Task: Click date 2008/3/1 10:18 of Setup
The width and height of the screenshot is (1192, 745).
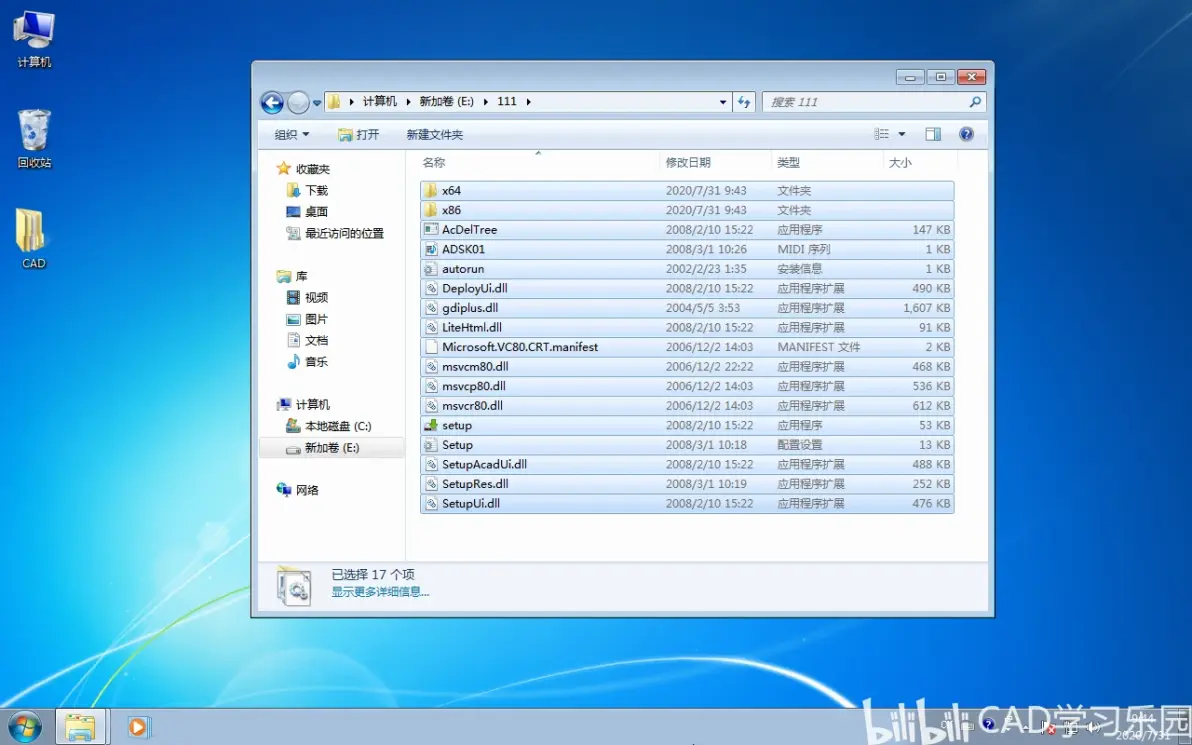Action: point(706,445)
